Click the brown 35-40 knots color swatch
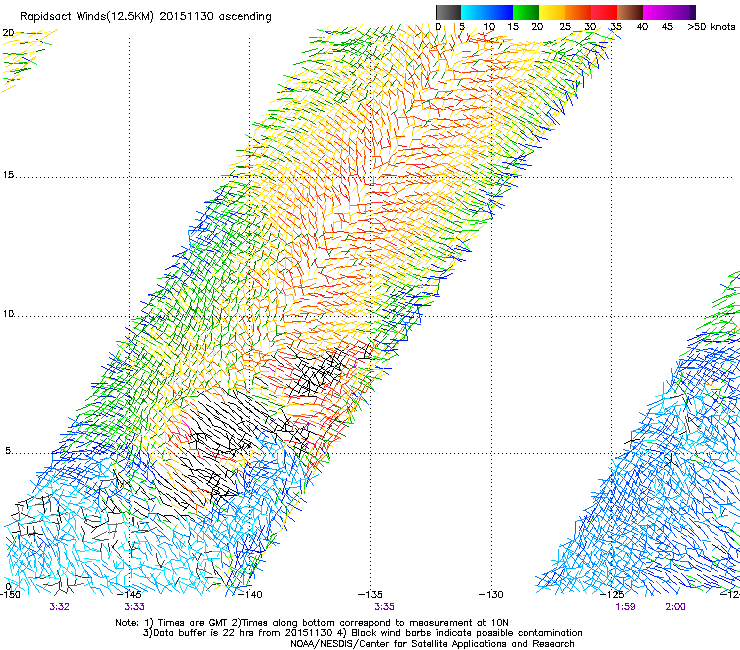Viewport: 740px width, 650px height. pyautogui.click(x=630, y=12)
